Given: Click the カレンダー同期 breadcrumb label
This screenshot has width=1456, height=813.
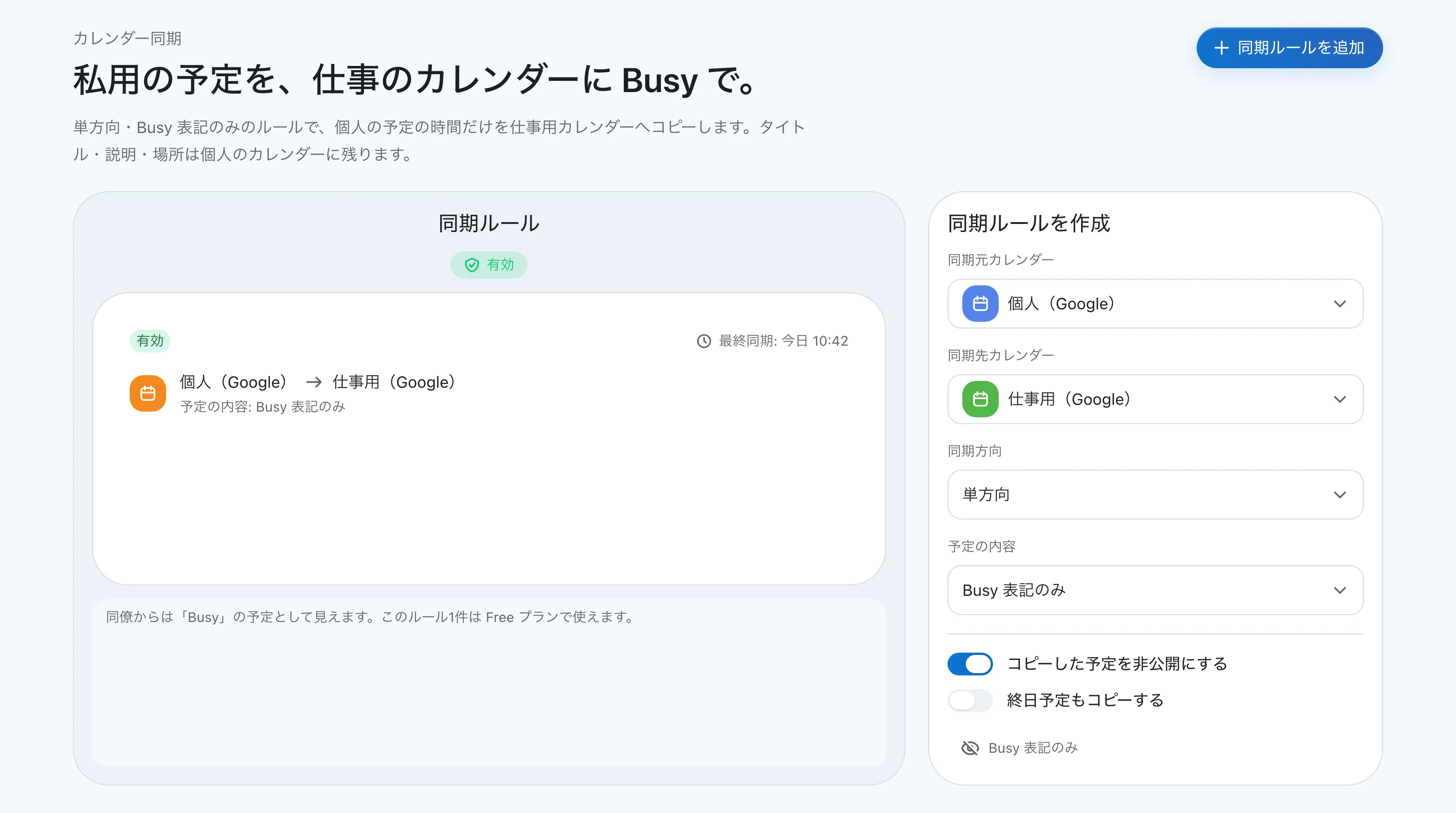Looking at the screenshot, I should (127, 38).
